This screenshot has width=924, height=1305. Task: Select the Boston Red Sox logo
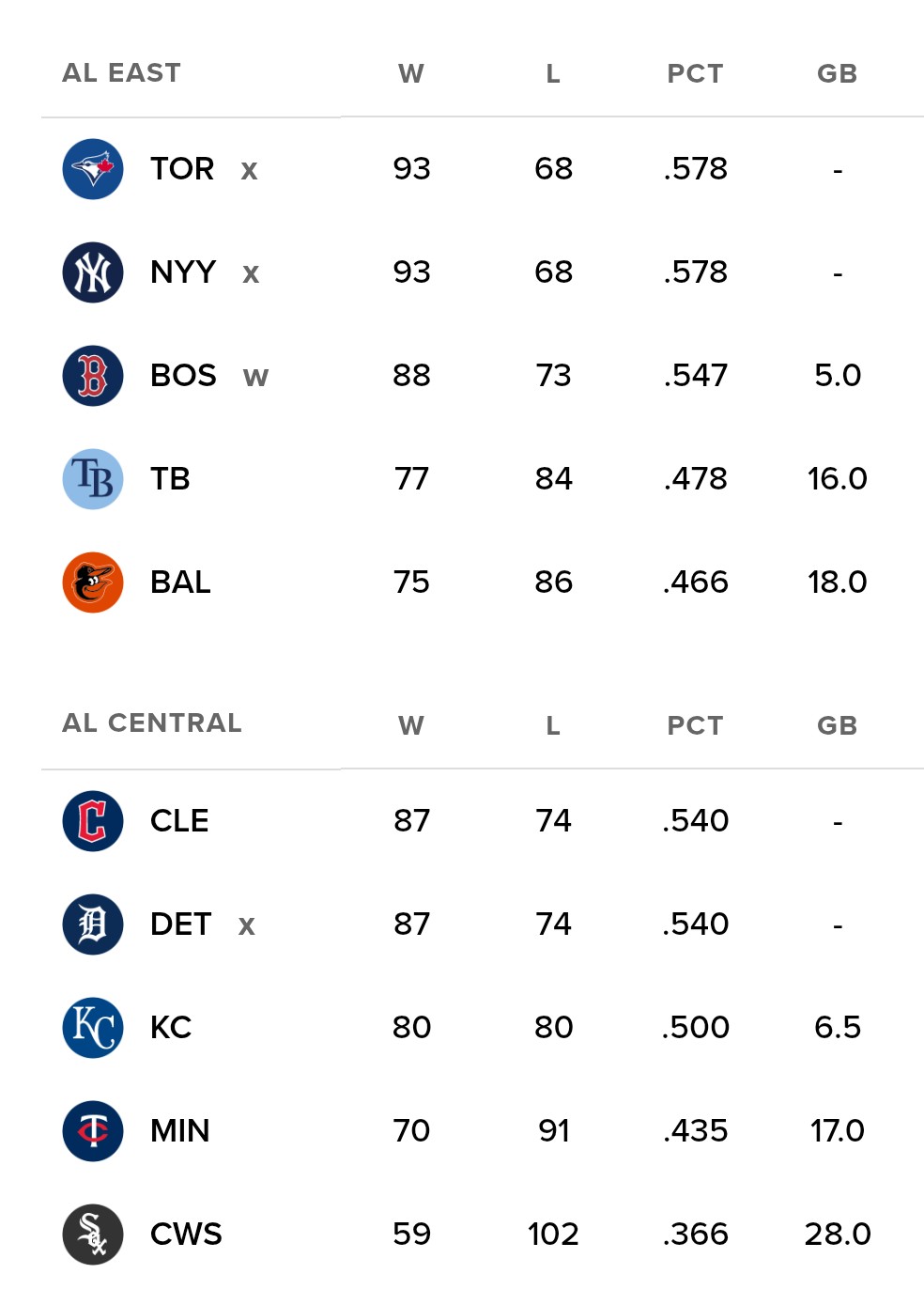(x=93, y=376)
